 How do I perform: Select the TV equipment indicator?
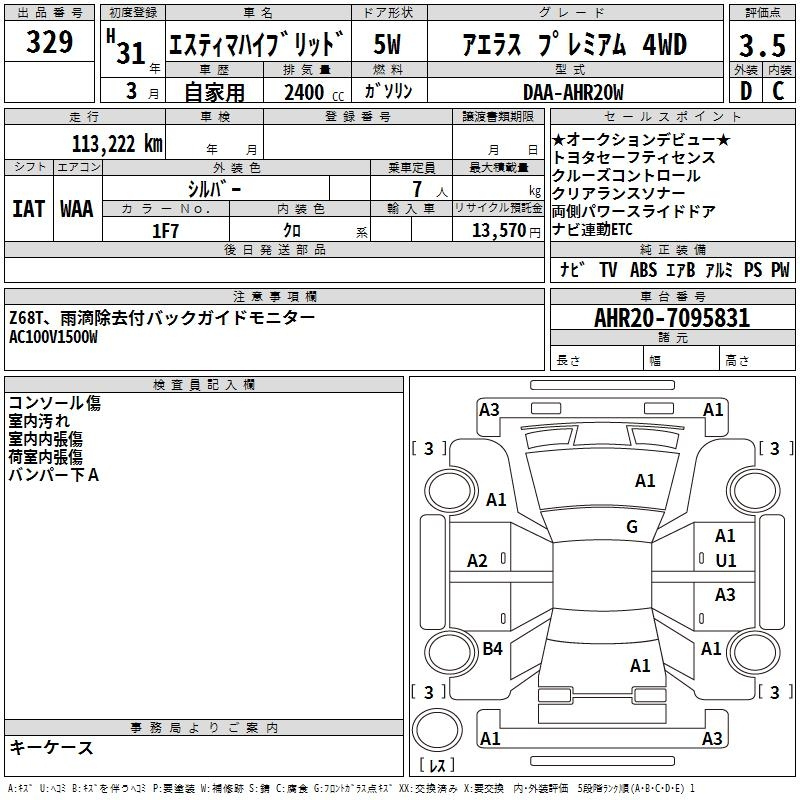pyautogui.click(x=607, y=270)
